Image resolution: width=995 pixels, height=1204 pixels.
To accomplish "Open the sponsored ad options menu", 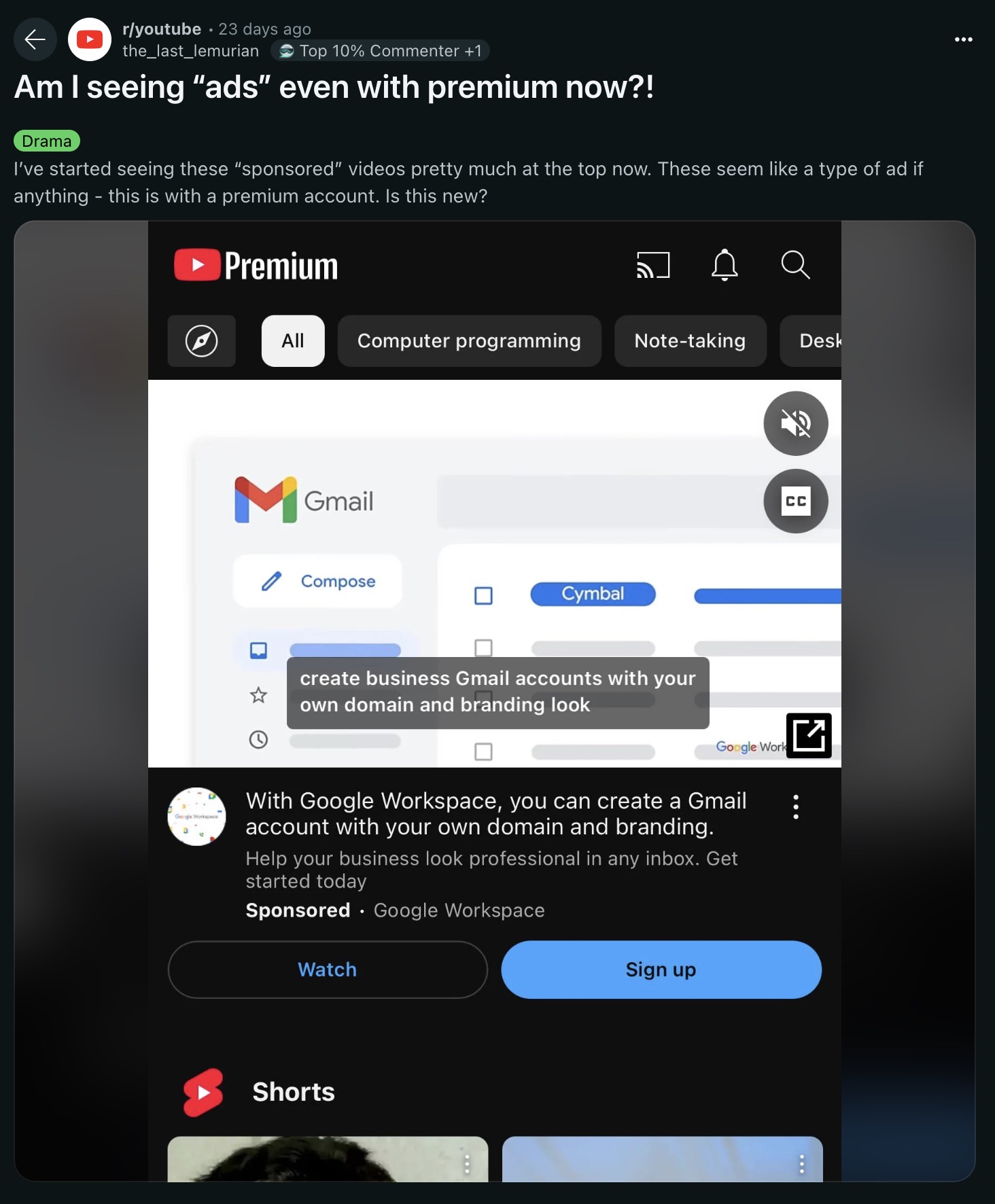I will 796,807.
